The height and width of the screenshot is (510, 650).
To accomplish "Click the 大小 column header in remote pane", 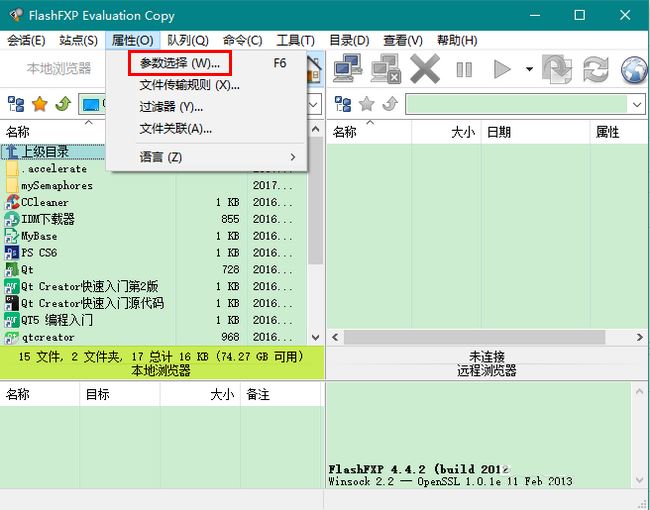I will (462, 132).
